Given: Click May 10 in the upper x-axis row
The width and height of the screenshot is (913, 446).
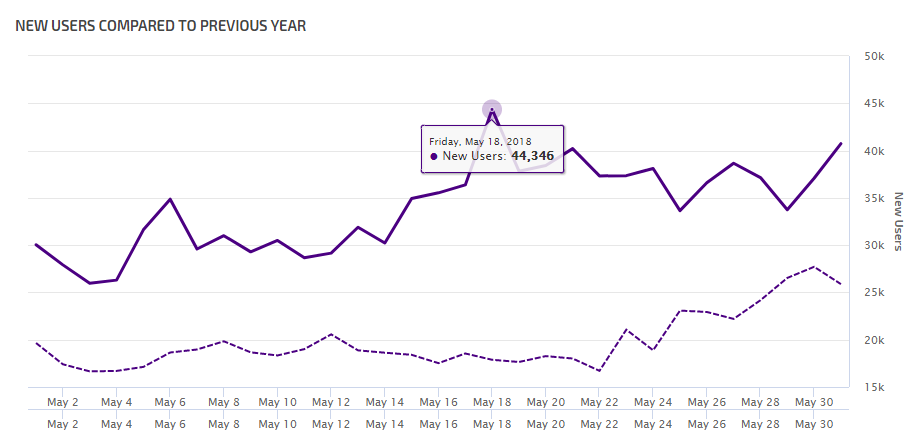Looking at the screenshot, I should pos(276,403).
